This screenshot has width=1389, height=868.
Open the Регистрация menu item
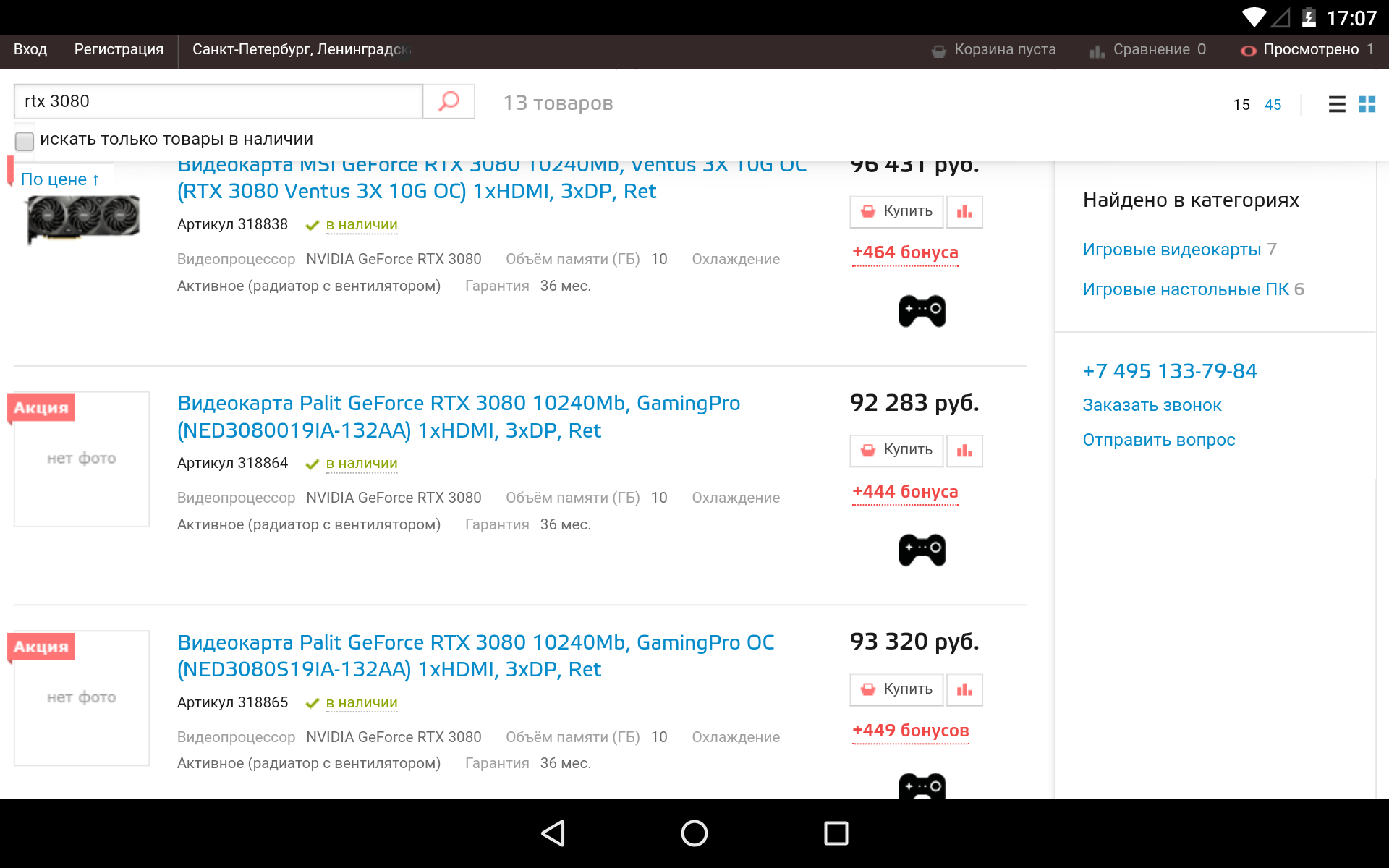coord(119,49)
